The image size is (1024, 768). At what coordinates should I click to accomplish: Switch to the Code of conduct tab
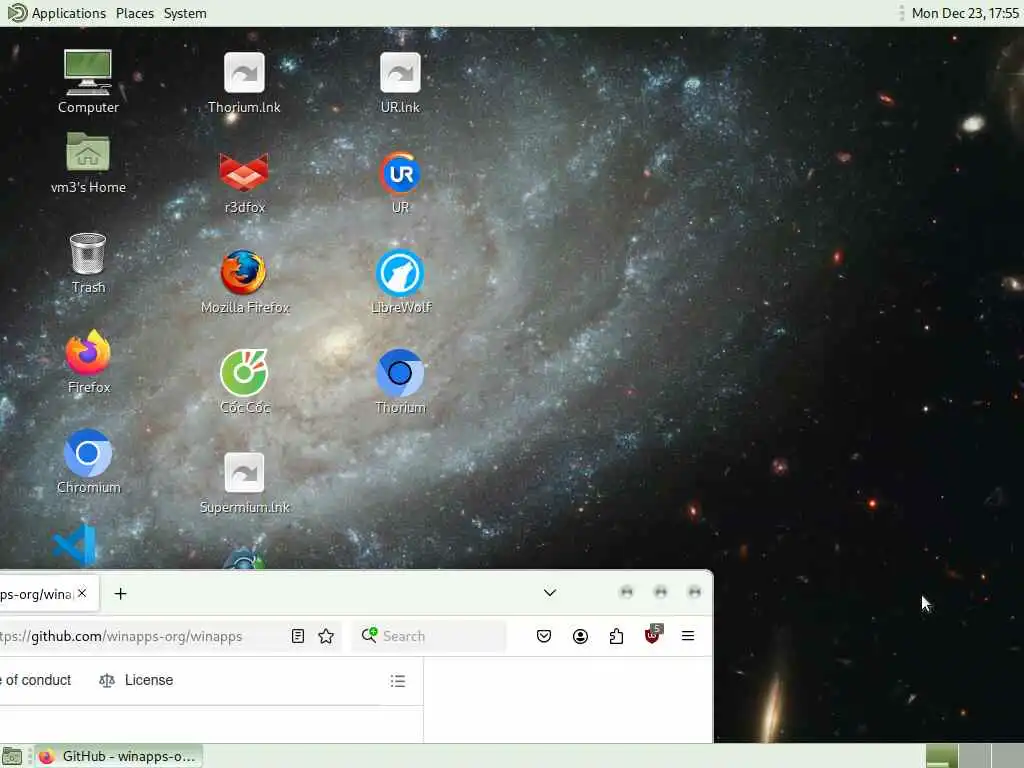tap(36, 680)
